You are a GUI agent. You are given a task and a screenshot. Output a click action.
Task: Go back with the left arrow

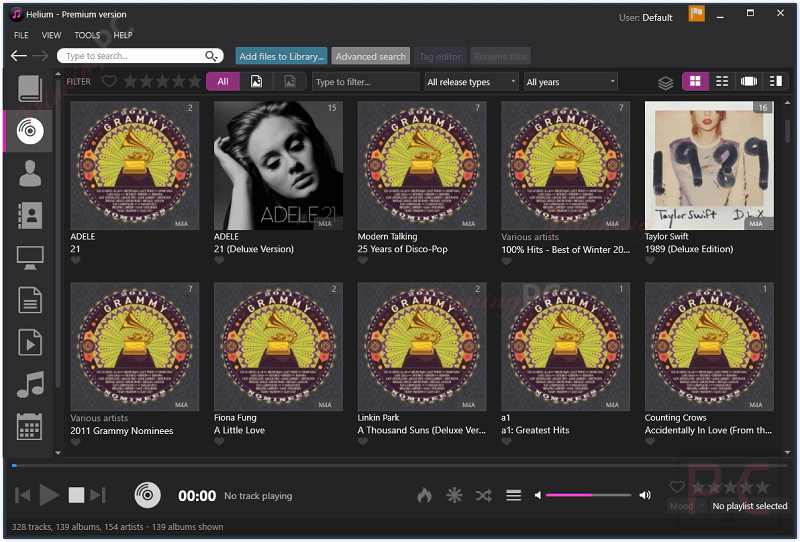(19, 56)
